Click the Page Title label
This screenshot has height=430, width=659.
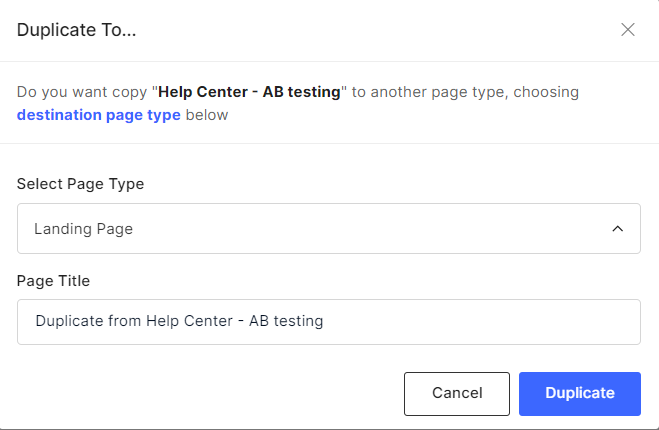[x=54, y=281]
